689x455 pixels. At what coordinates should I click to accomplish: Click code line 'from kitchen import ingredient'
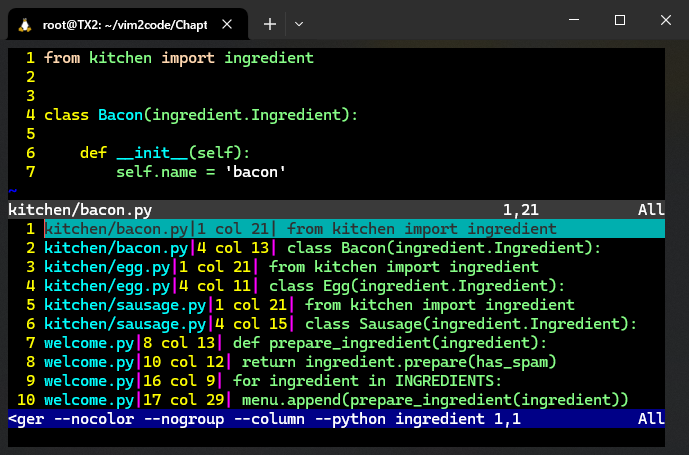(179, 58)
